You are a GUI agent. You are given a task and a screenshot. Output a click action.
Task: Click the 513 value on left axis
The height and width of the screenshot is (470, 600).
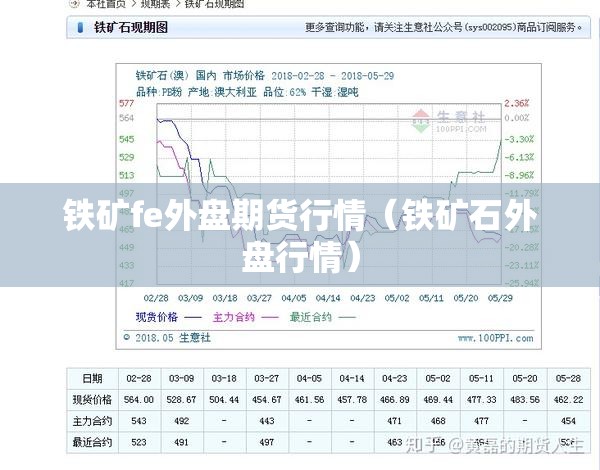127,175
